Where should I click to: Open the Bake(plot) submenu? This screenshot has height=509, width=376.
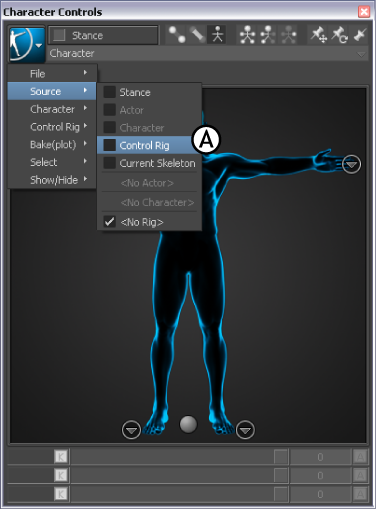pyautogui.click(x=52, y=144)
